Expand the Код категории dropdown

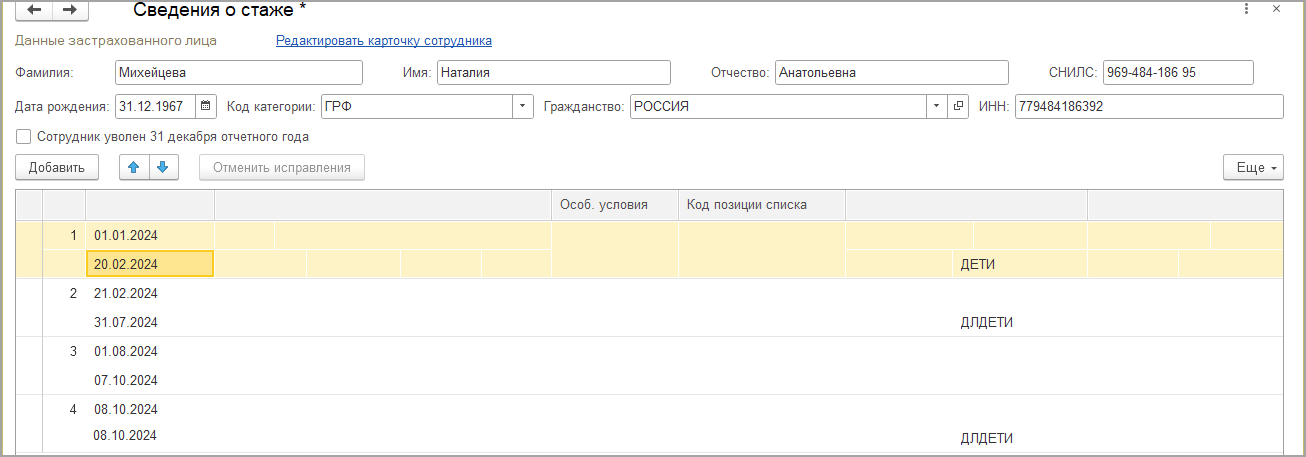click(523, 106)
